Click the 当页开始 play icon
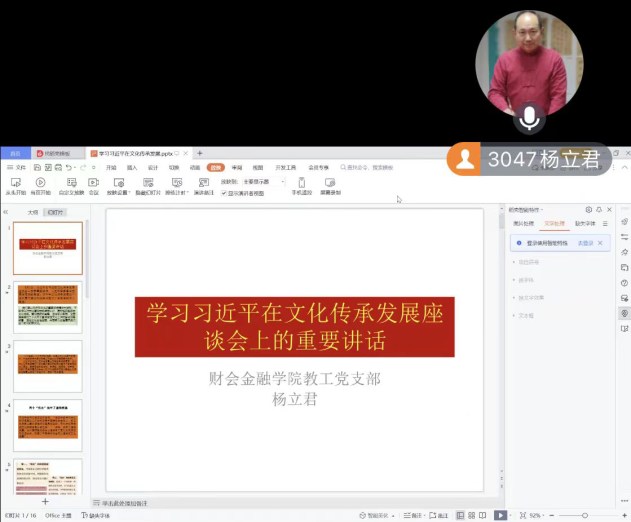631x522 pixels. (x=40, y=183)
